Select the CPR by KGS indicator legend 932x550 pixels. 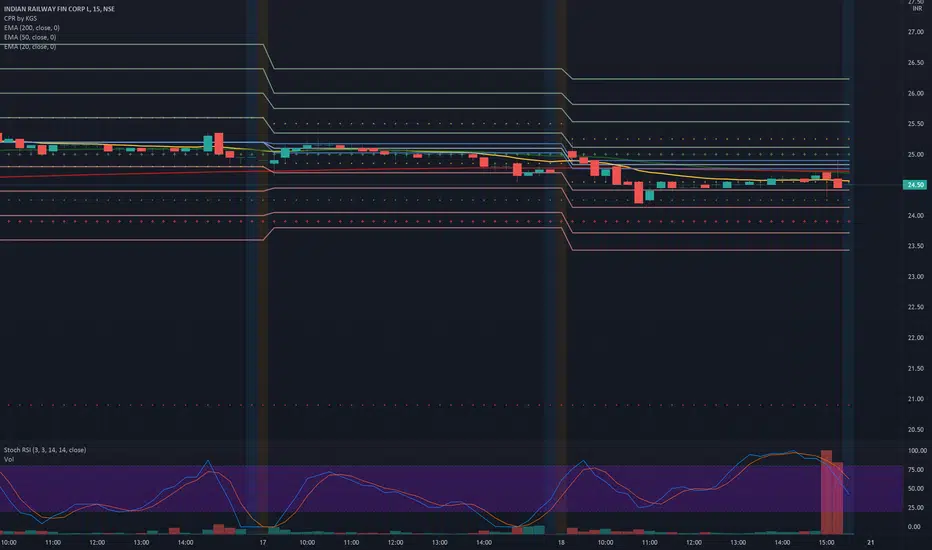[x=20, y=18]
